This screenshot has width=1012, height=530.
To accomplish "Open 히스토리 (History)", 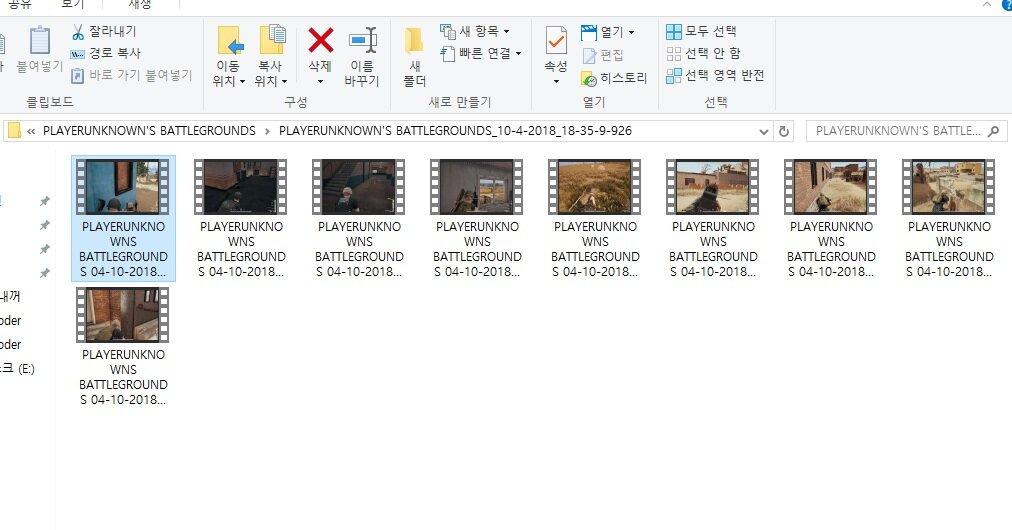I will pyautogui.click(x=614, y=78).
